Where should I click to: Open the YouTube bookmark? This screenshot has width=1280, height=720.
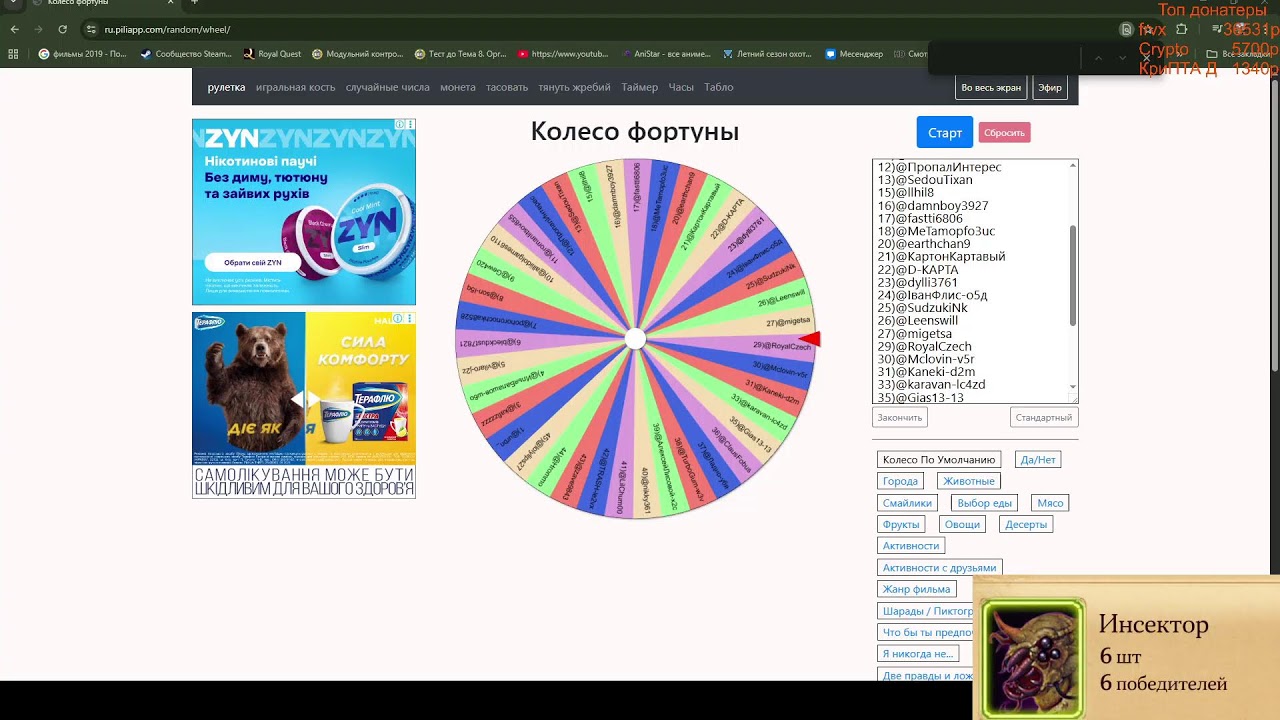(x=563, y=54)
